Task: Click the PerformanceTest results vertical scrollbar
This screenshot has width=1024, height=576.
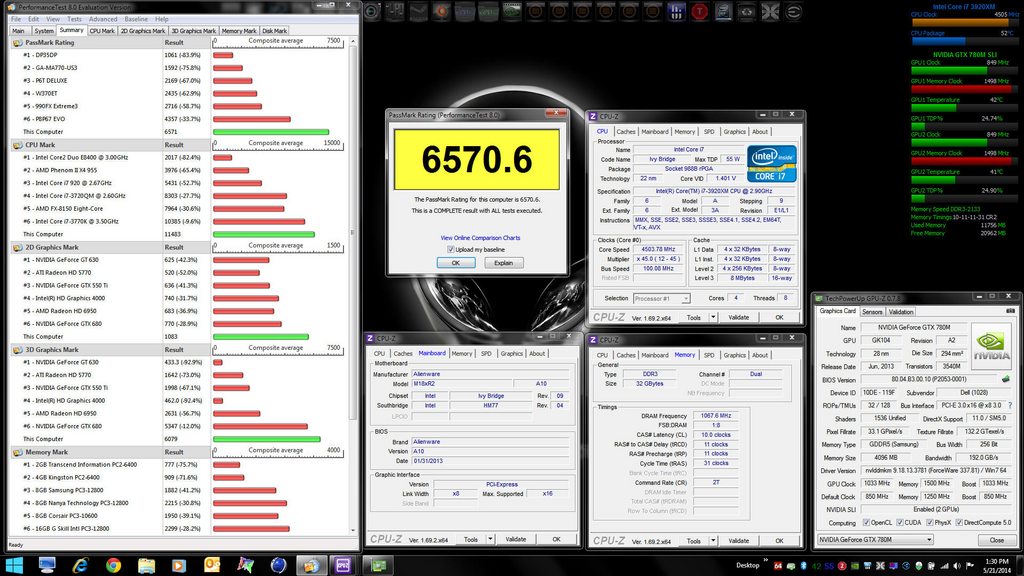Action: pyautogui.click(x=353, y=285)
